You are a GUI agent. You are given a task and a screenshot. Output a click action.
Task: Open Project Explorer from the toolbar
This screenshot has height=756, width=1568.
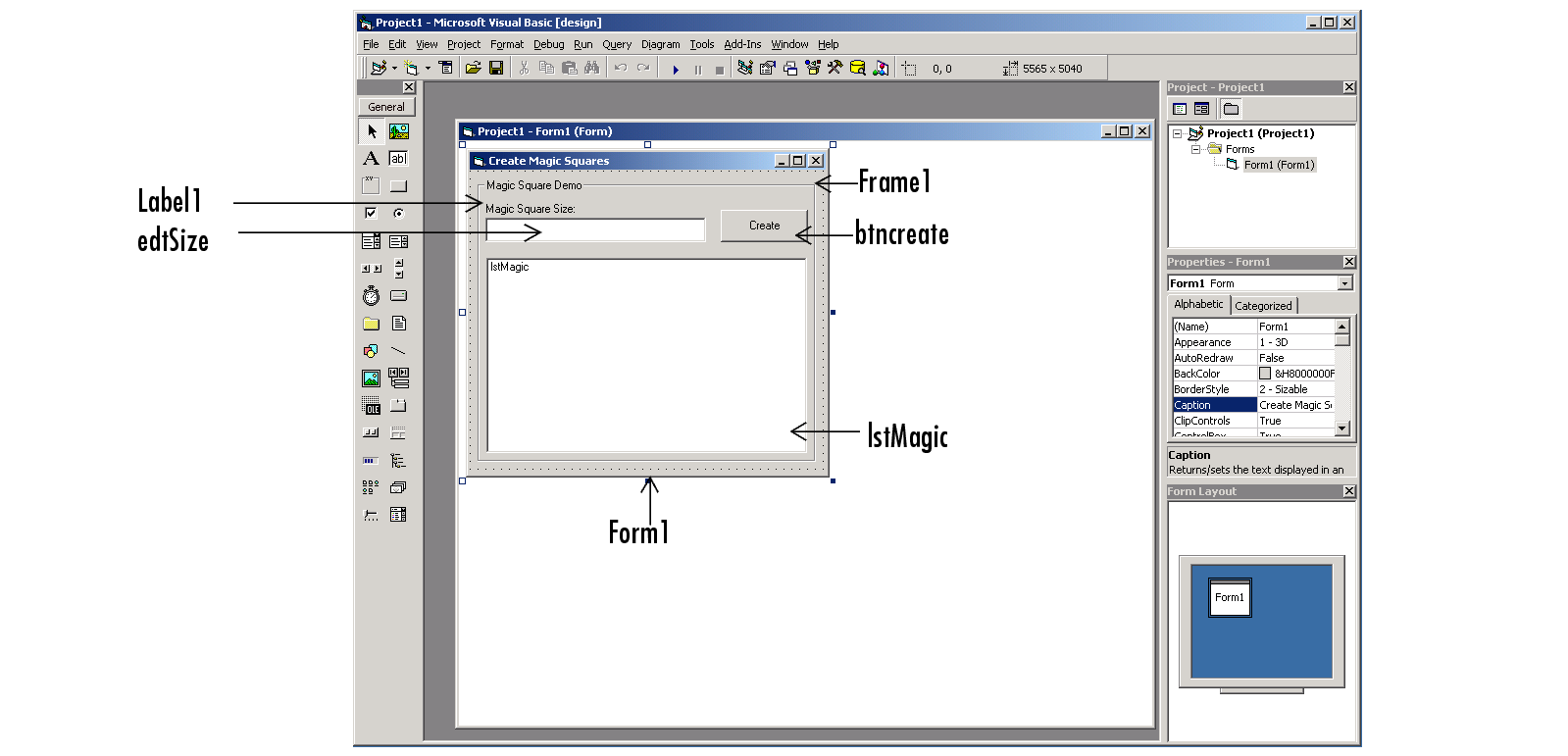(x=745, y=68)
